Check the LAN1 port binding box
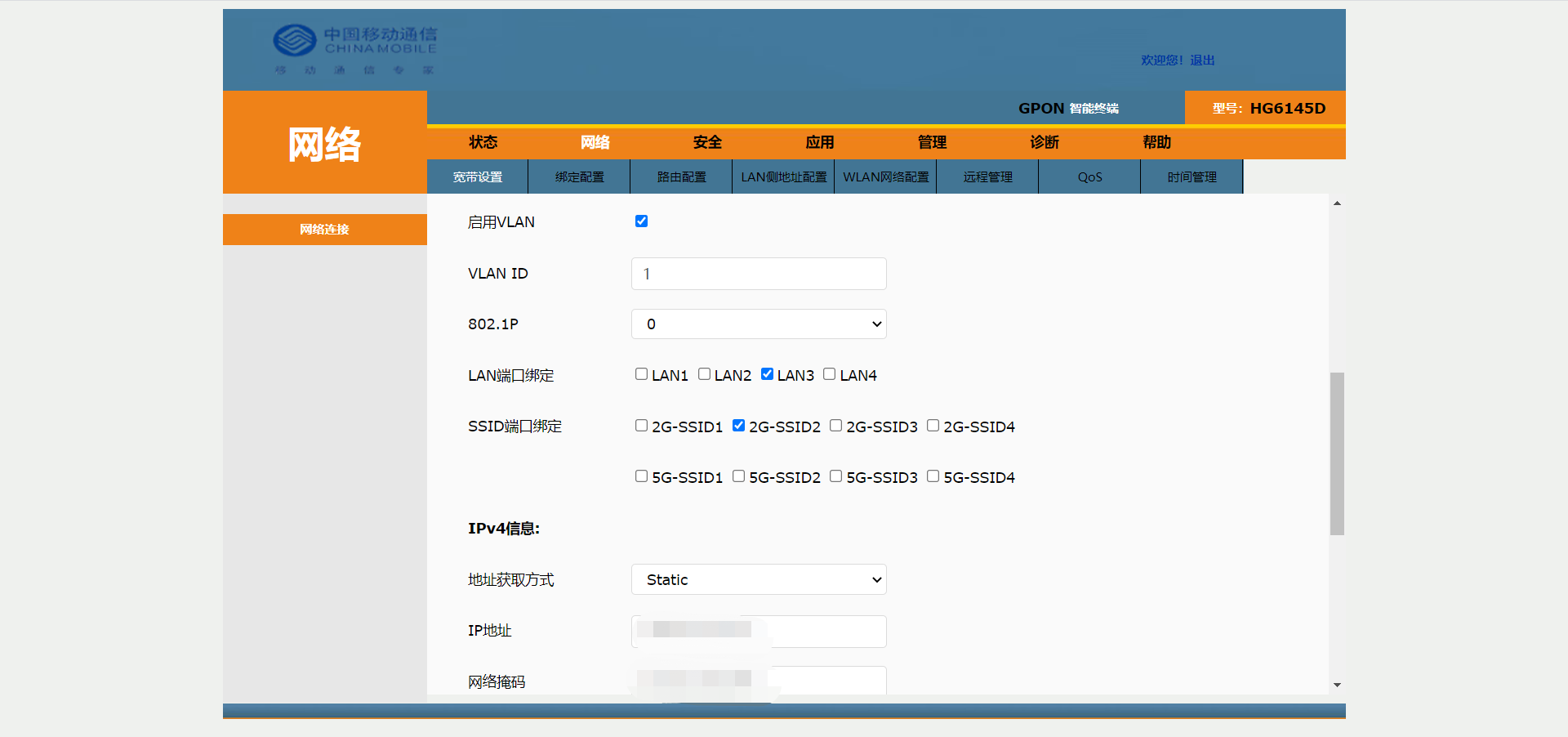Viewport: 1568px width, 737px height. (x=642, y=374)
